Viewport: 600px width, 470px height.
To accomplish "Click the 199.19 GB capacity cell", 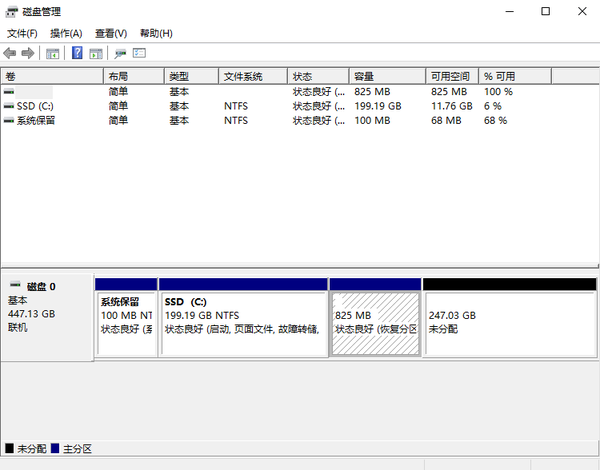I will coord(378,106).
